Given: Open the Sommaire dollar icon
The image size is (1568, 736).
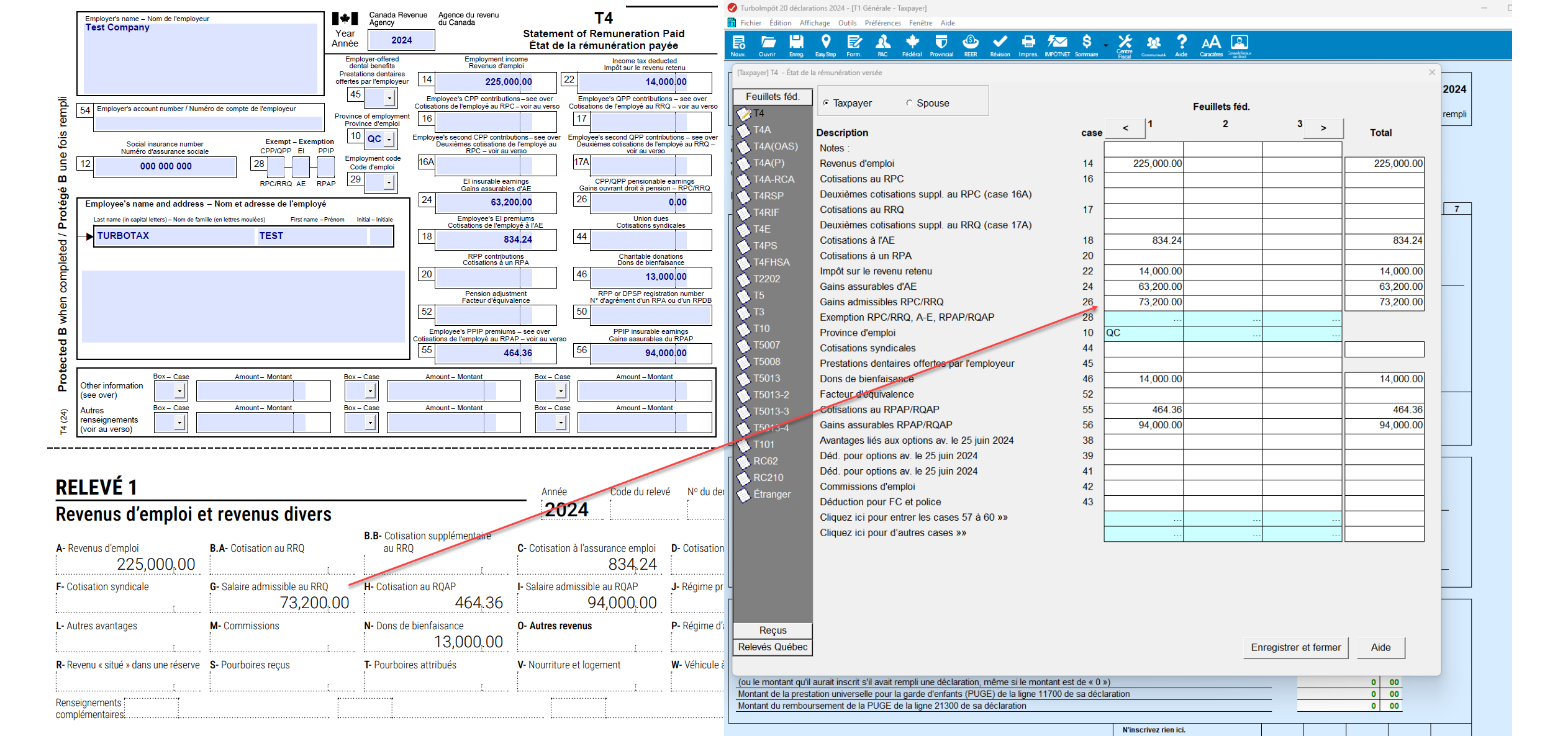Looking at the screenshot, I should (x=1086, y=45).
